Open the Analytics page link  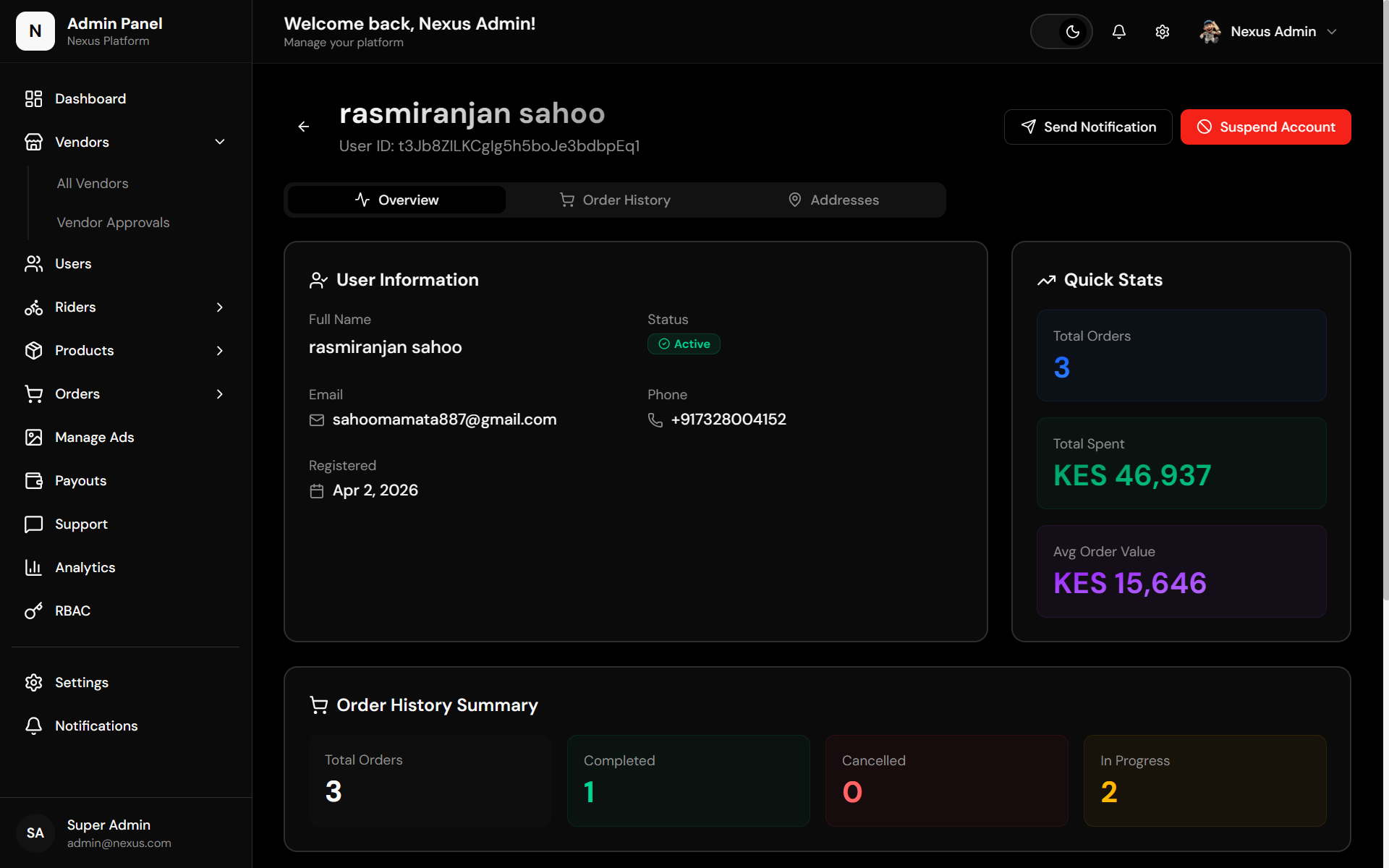click(x=85, y=568)
